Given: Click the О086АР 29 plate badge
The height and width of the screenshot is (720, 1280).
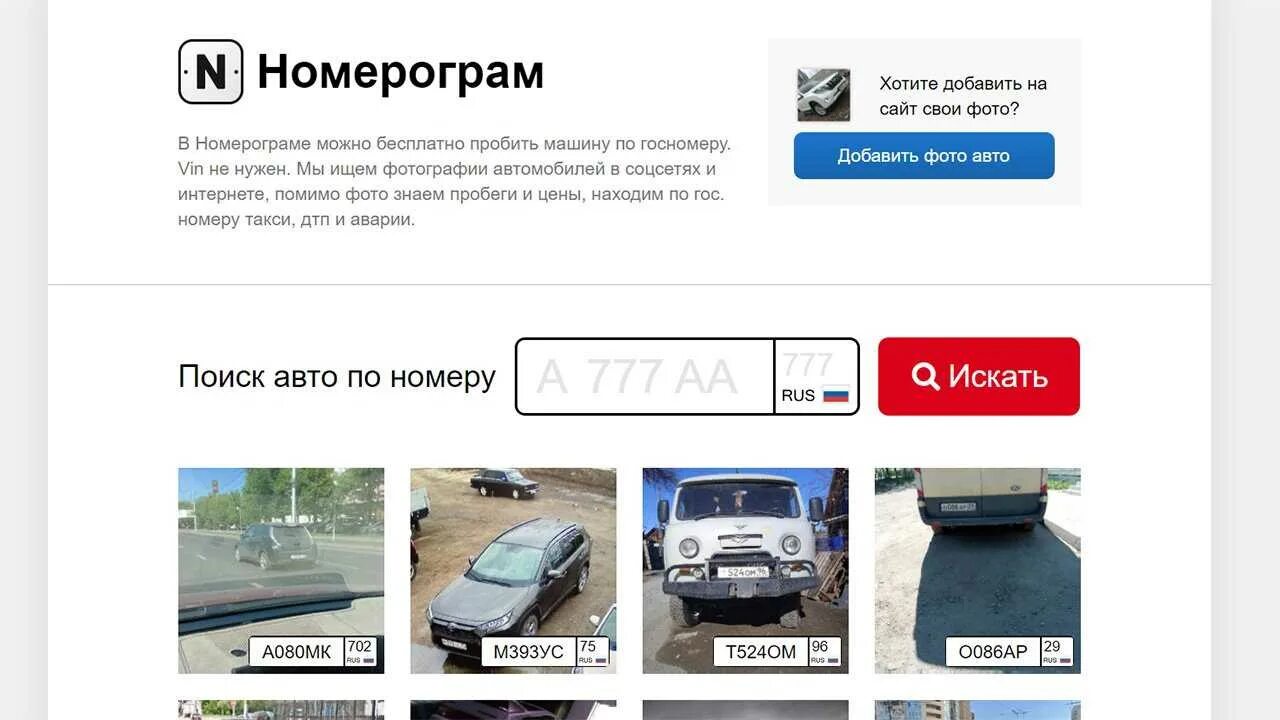Looking at the screenshot, I should [x=1009, y=652].
